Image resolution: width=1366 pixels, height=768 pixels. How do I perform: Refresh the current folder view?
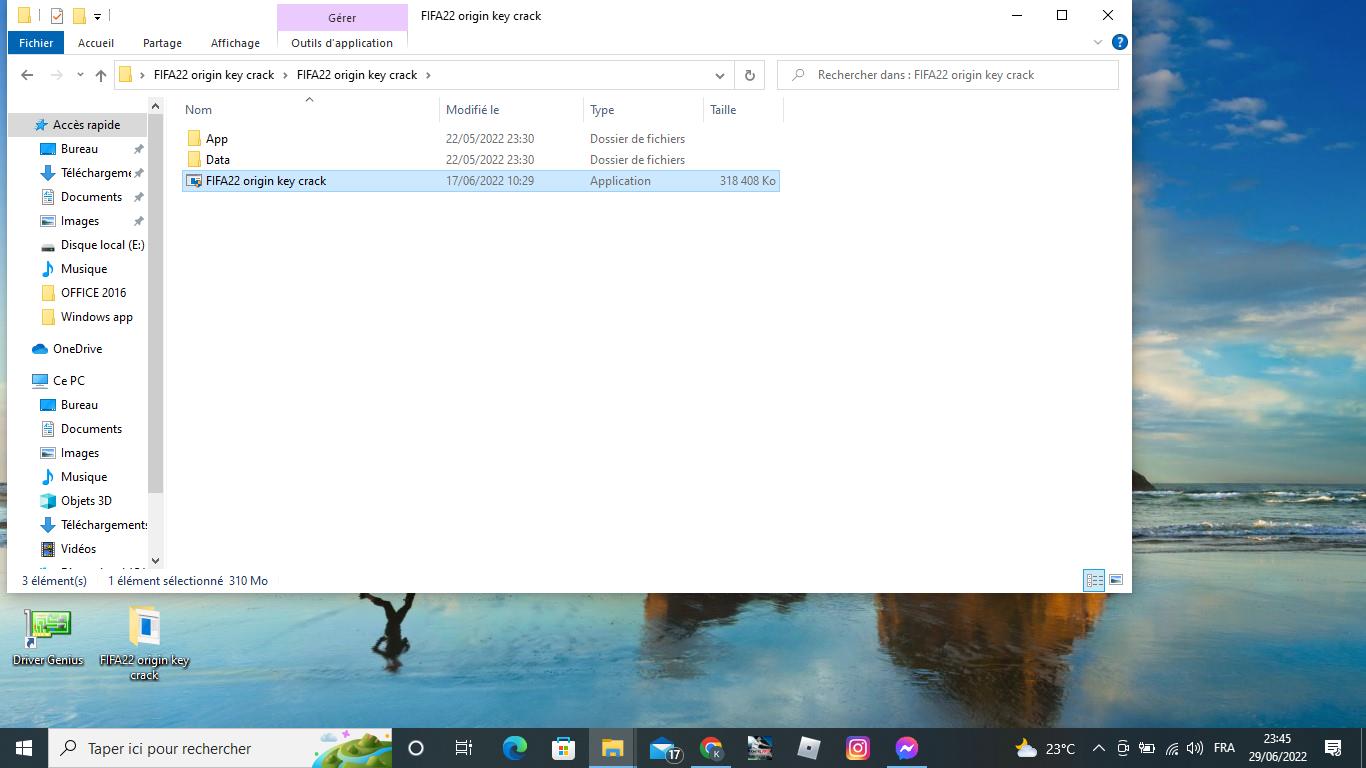(749, 75)
